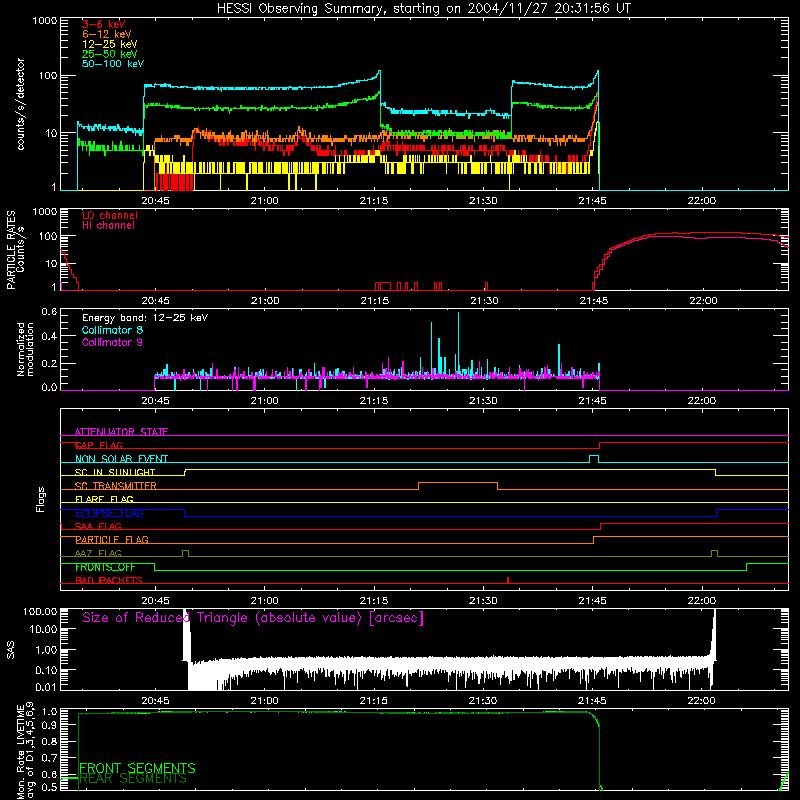Click the ECLIPSE_FLAG label

point(109,513)
